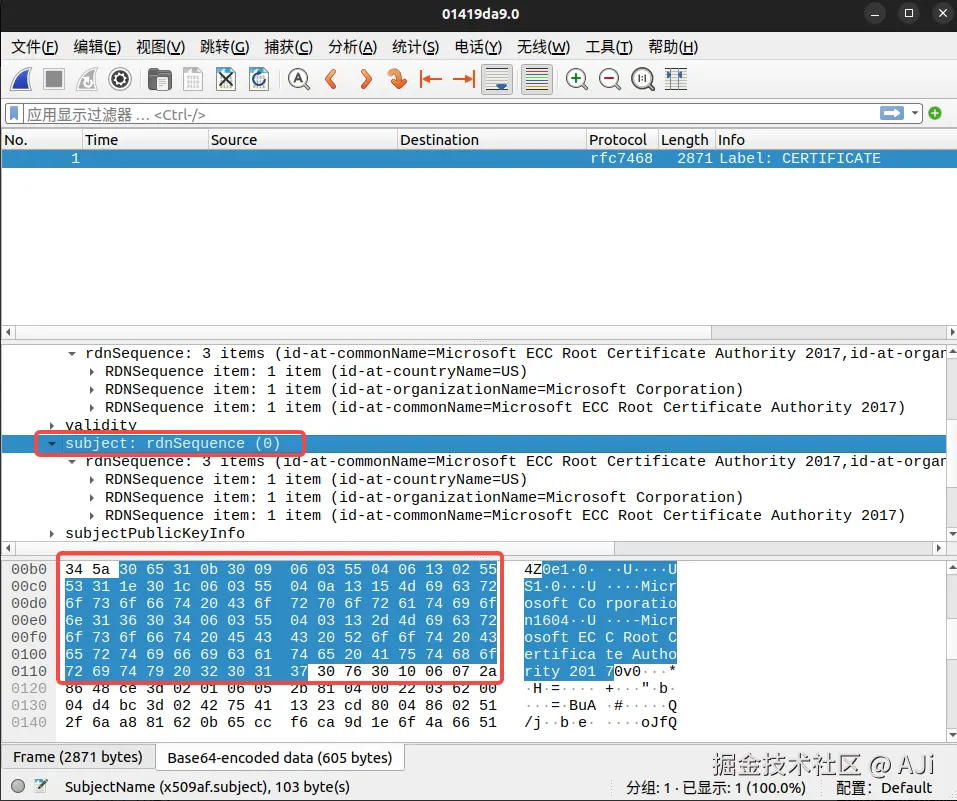The width and height of the screenshot is (957, 801).
Task: Click the 配置: Default profile status entry
Action: coord(884,788)
